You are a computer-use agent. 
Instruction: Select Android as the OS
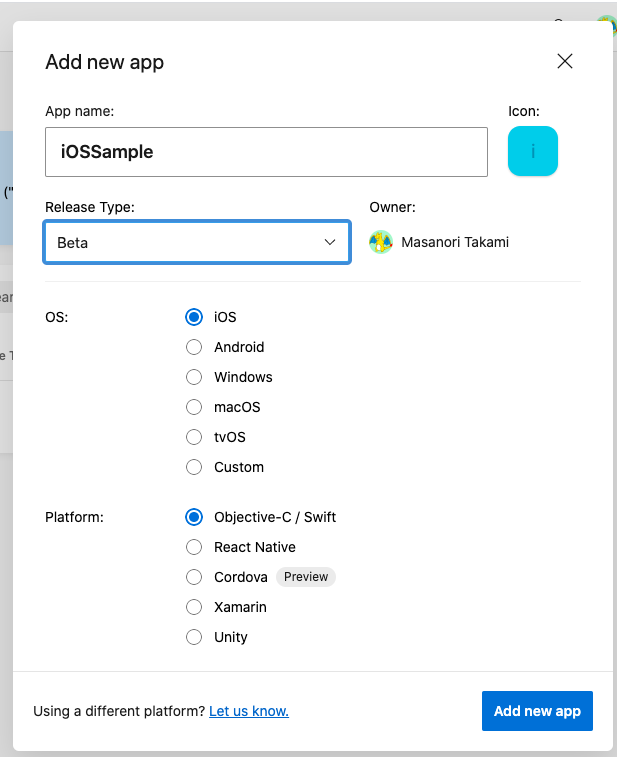pos(194,347)
